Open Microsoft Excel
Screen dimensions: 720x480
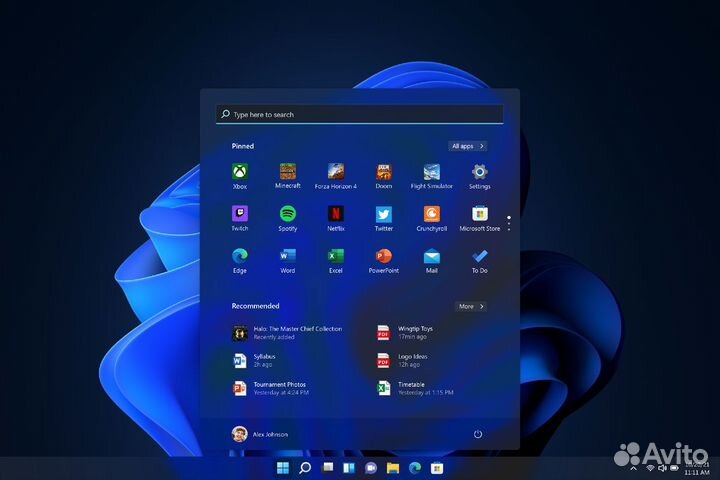(336, 261)
